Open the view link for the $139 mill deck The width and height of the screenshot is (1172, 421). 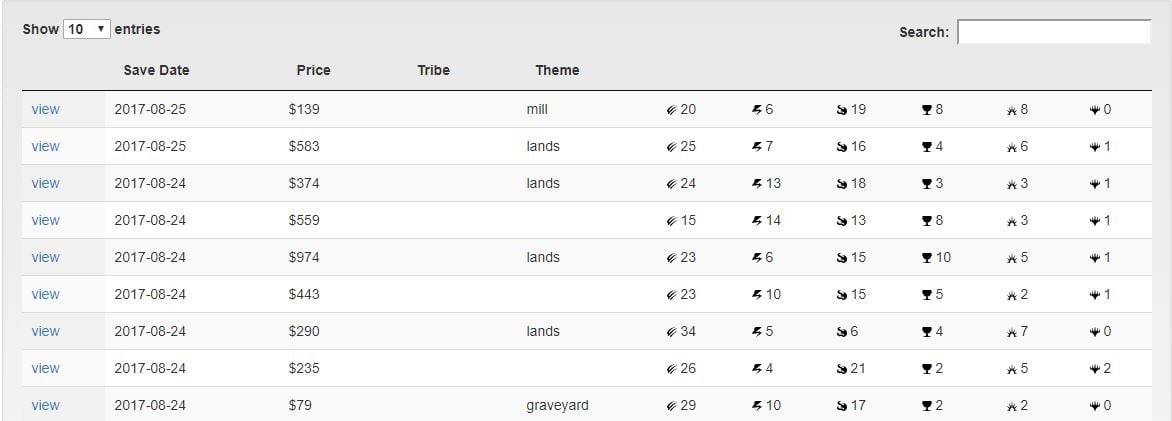coord(45,109)
